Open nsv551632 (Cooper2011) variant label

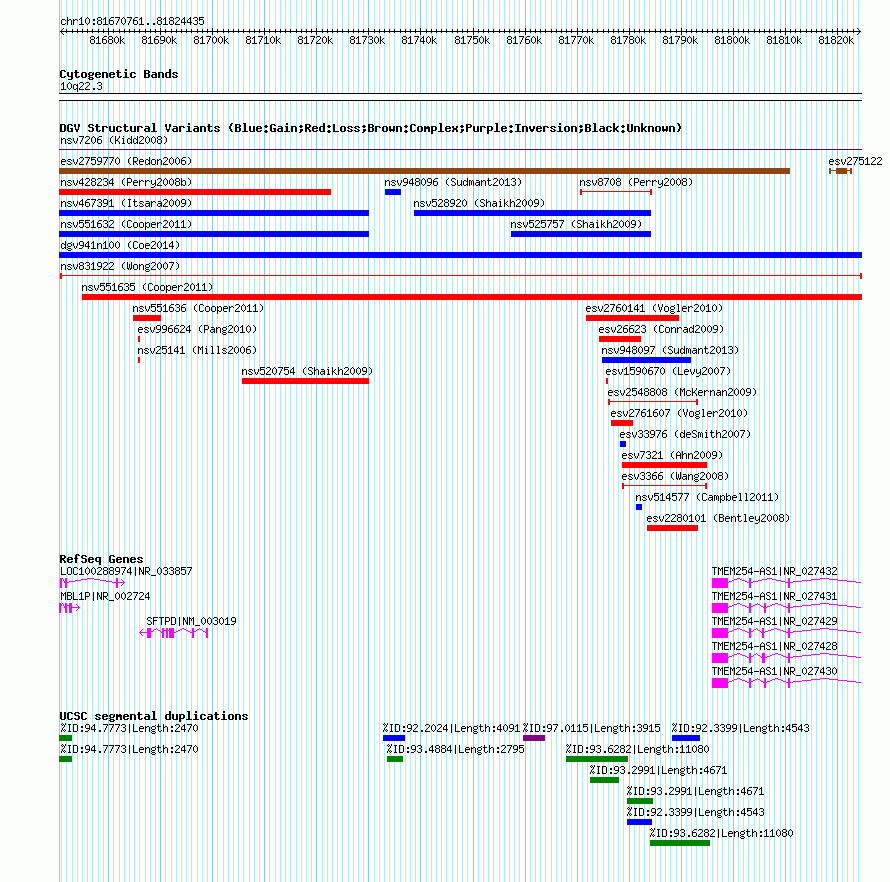[126, 224]
